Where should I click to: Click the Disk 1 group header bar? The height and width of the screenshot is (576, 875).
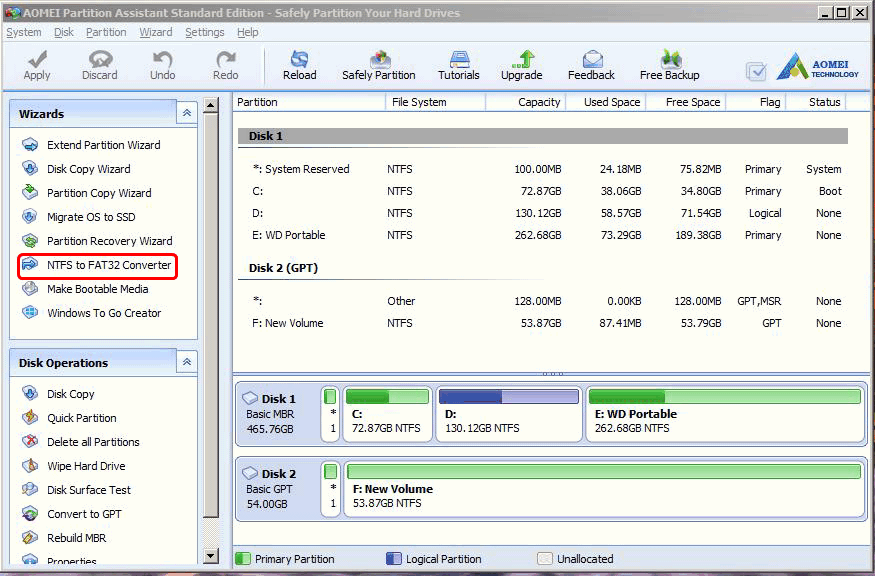[543, 136]
